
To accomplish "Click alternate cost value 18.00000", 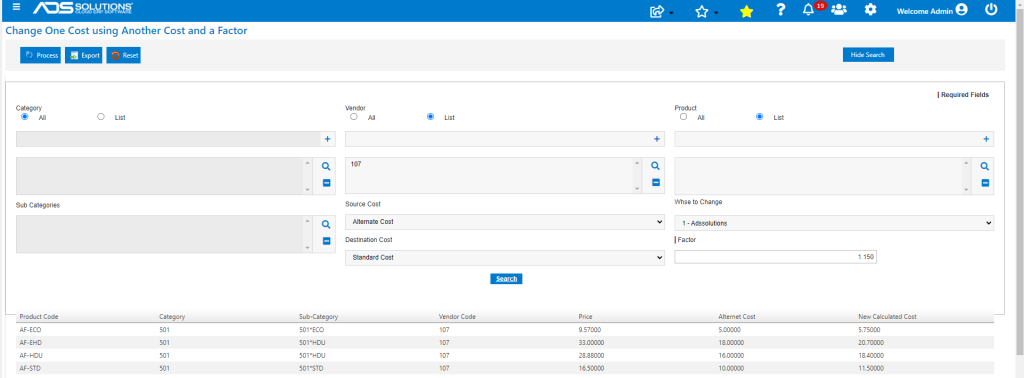I will click(x=731, y=342).
